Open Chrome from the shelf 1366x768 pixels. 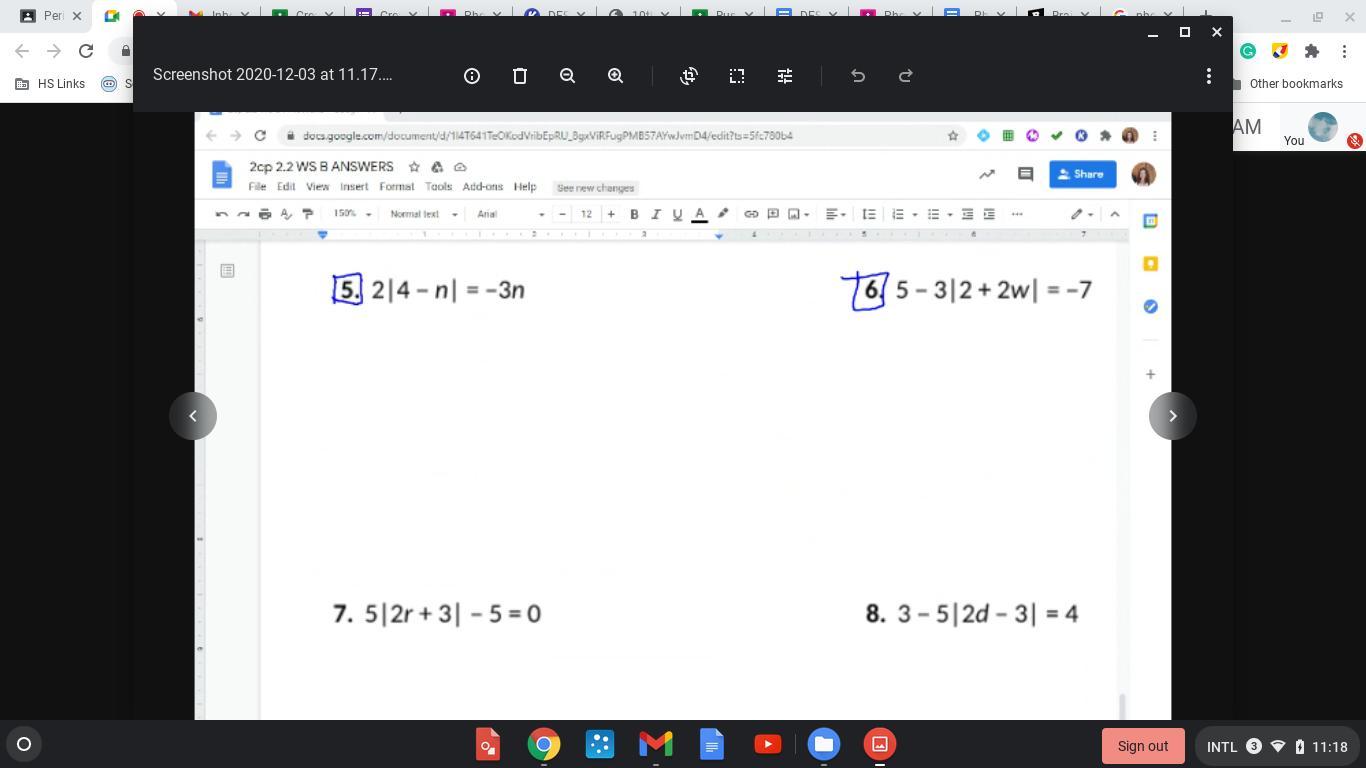coord(544,744)
